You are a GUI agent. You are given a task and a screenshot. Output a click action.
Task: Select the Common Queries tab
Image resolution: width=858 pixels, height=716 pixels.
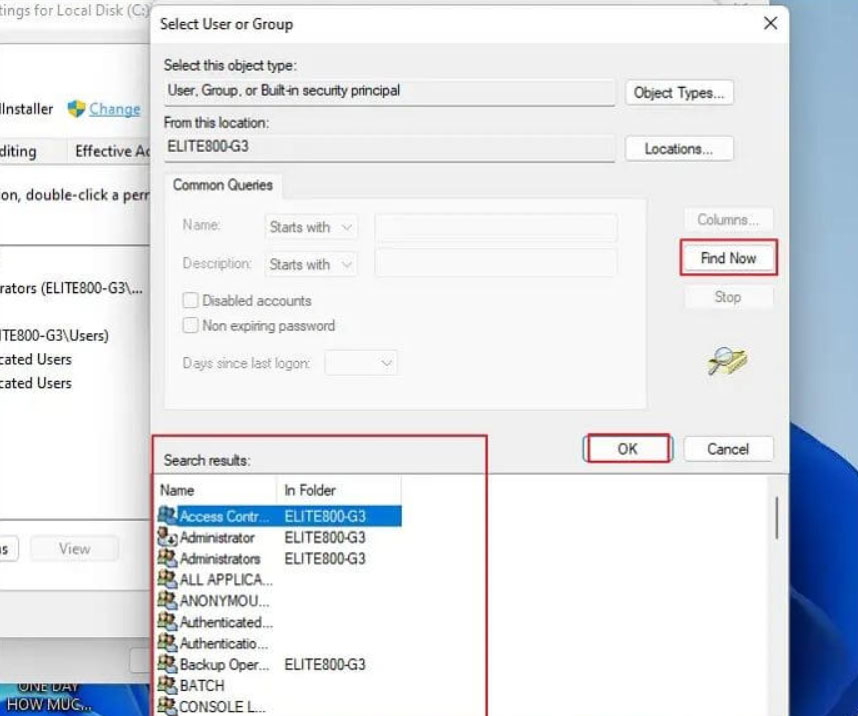point(223,185)
